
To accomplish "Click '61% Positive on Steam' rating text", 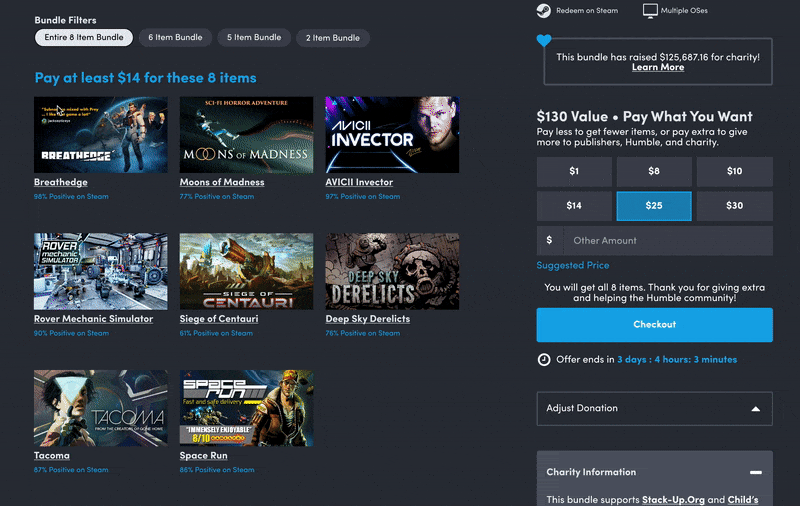I will tap(216, 333).
